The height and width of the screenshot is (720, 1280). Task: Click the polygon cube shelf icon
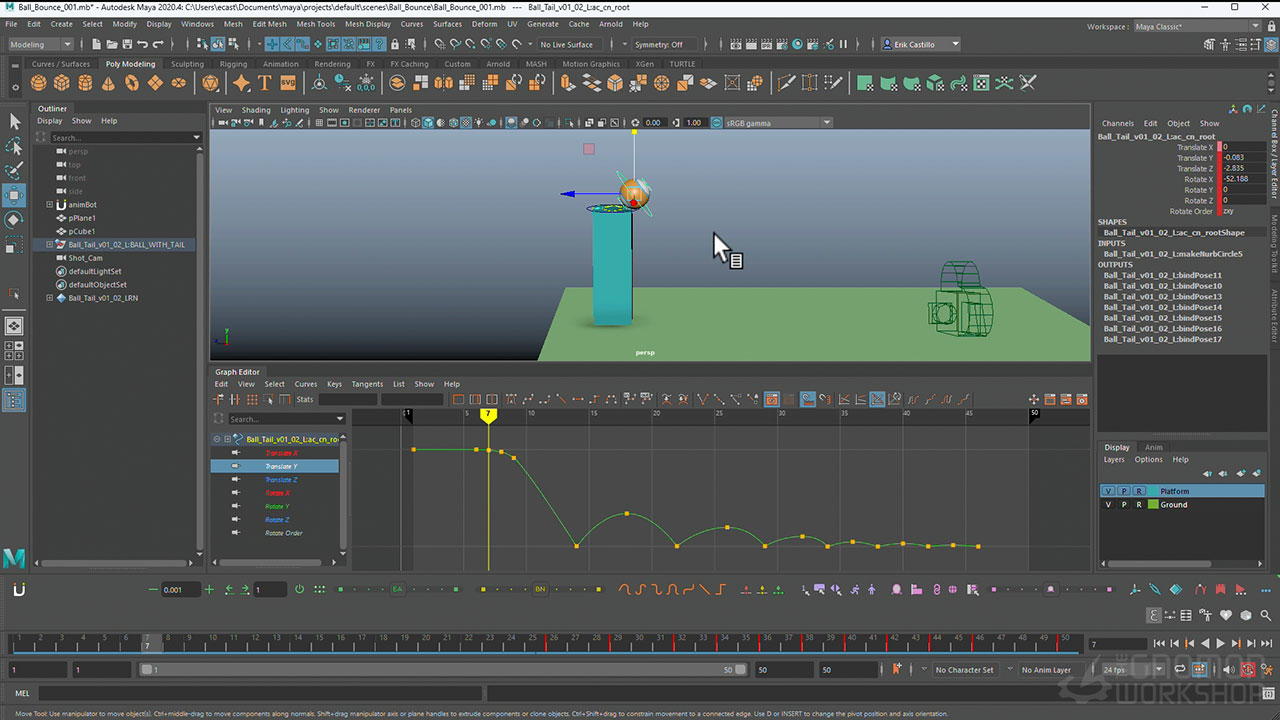coord(62,83)
